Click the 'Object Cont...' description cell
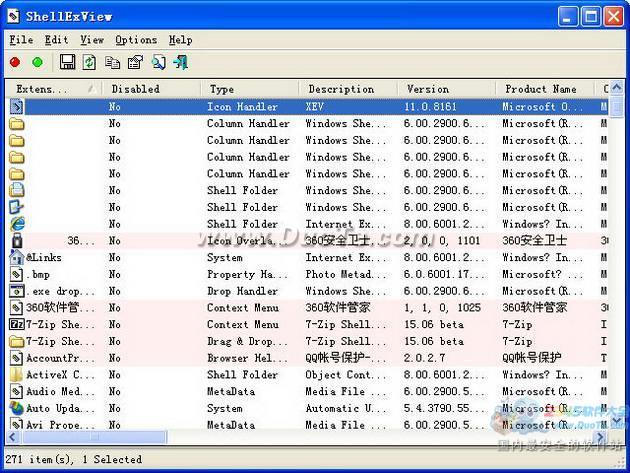630x473 pixels. [346, 375]
